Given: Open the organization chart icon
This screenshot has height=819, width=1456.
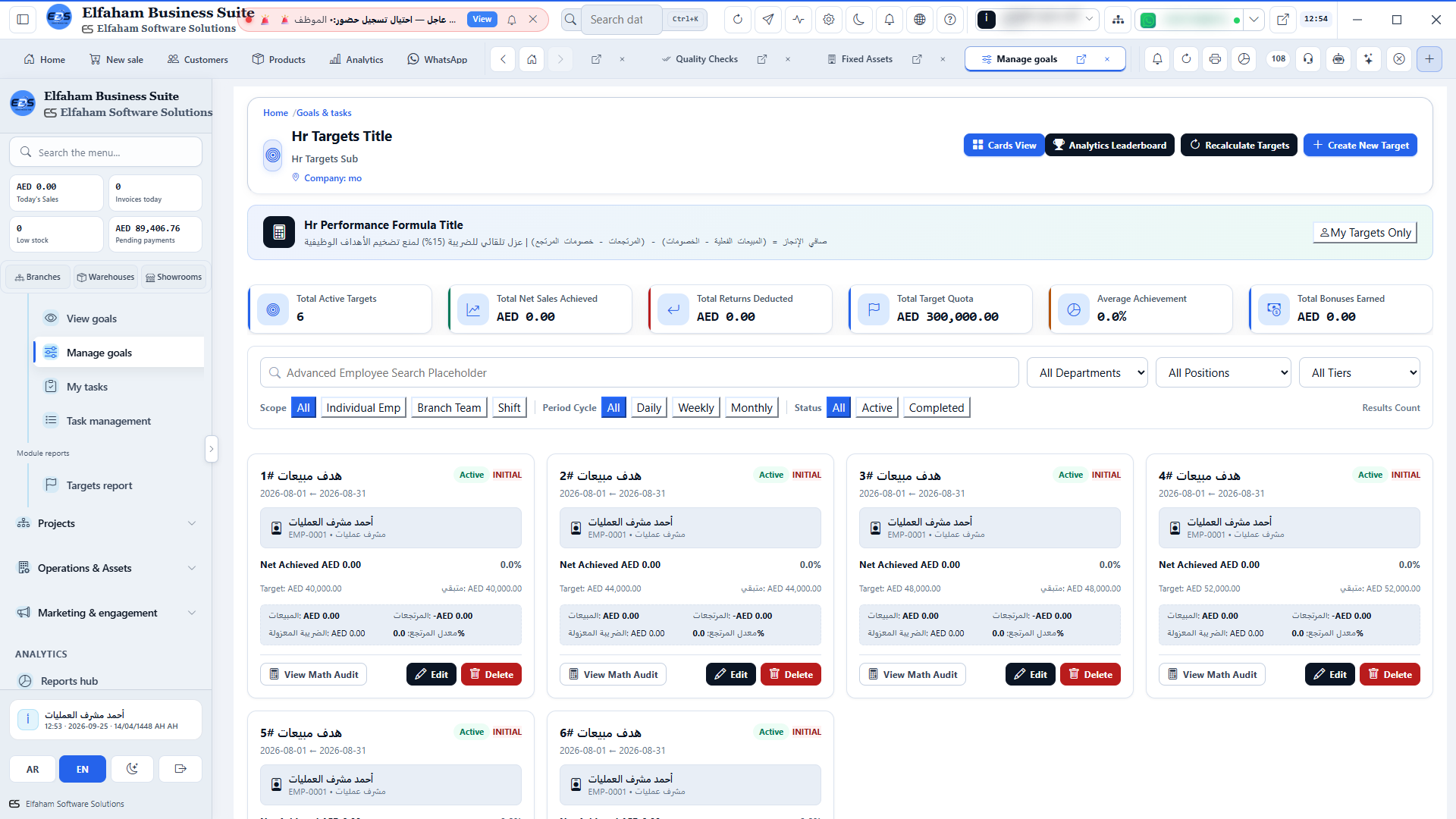Looking at the screenshot, I should pos(1118,20).
